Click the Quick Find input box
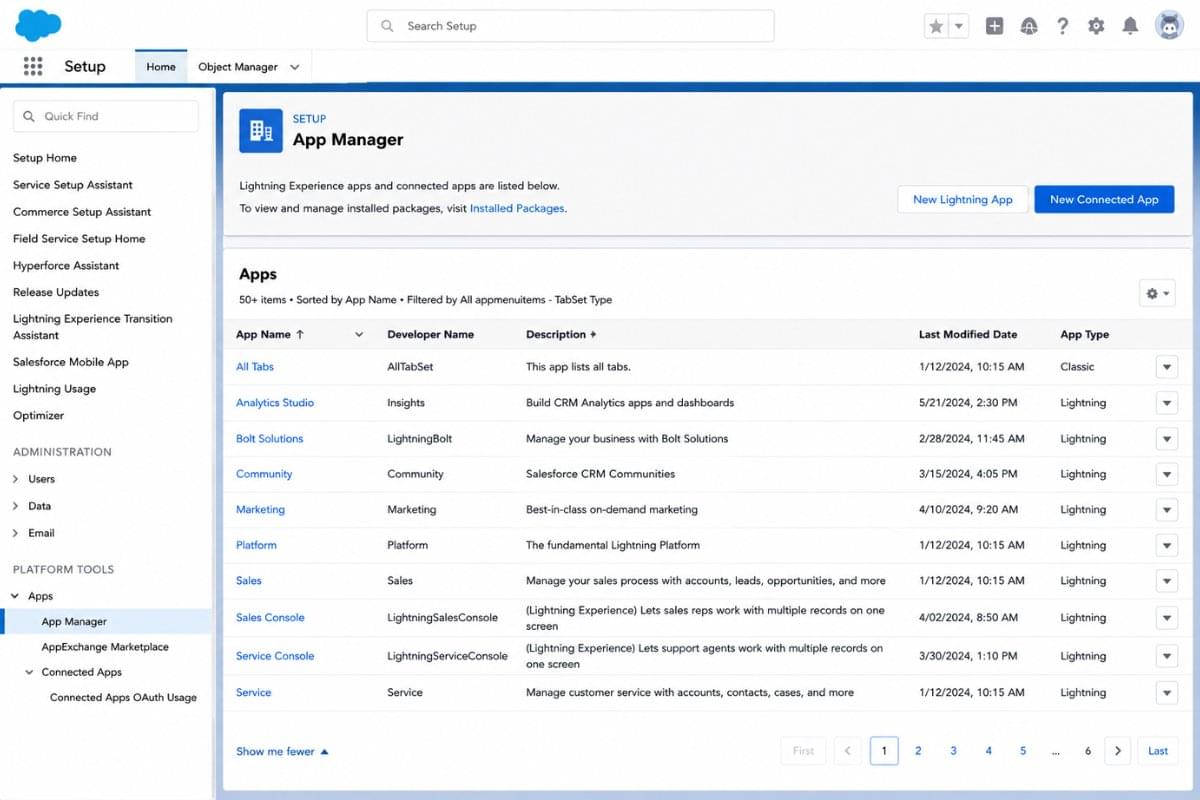 (x=106, y=116)
